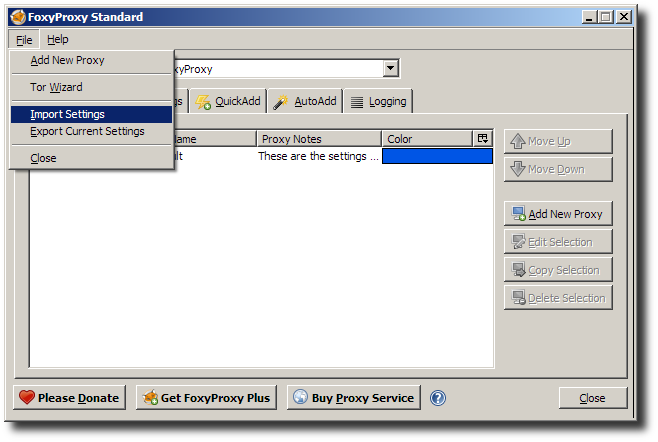Switch to the AutoAdd tab
Screen dimensions: 658x442
pyautogui.click(x=306, y=101)
